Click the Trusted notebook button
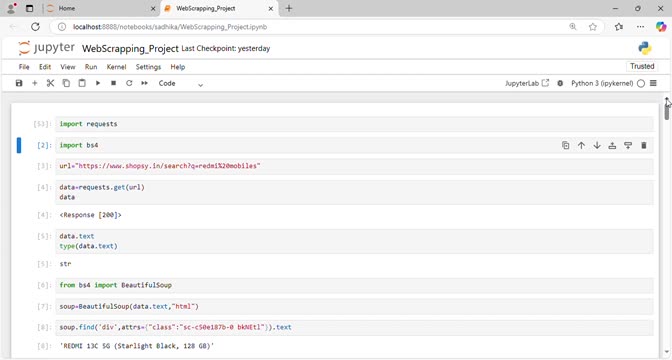 coord(642,66)
